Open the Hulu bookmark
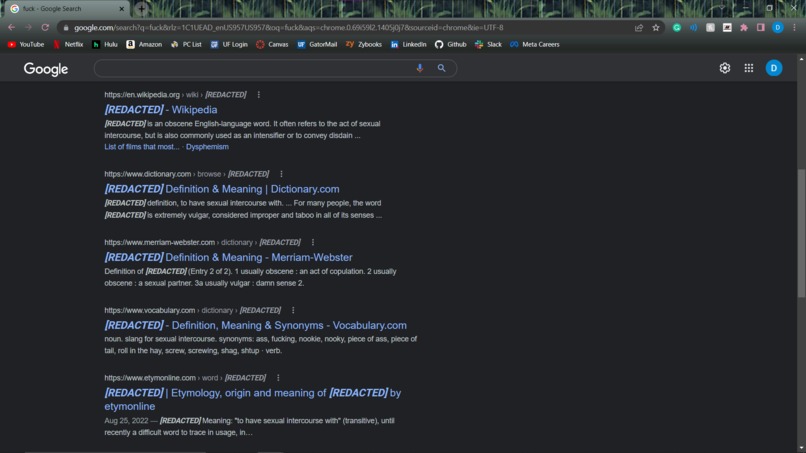This screenshot has height=453, width=806. click(105, 45)
